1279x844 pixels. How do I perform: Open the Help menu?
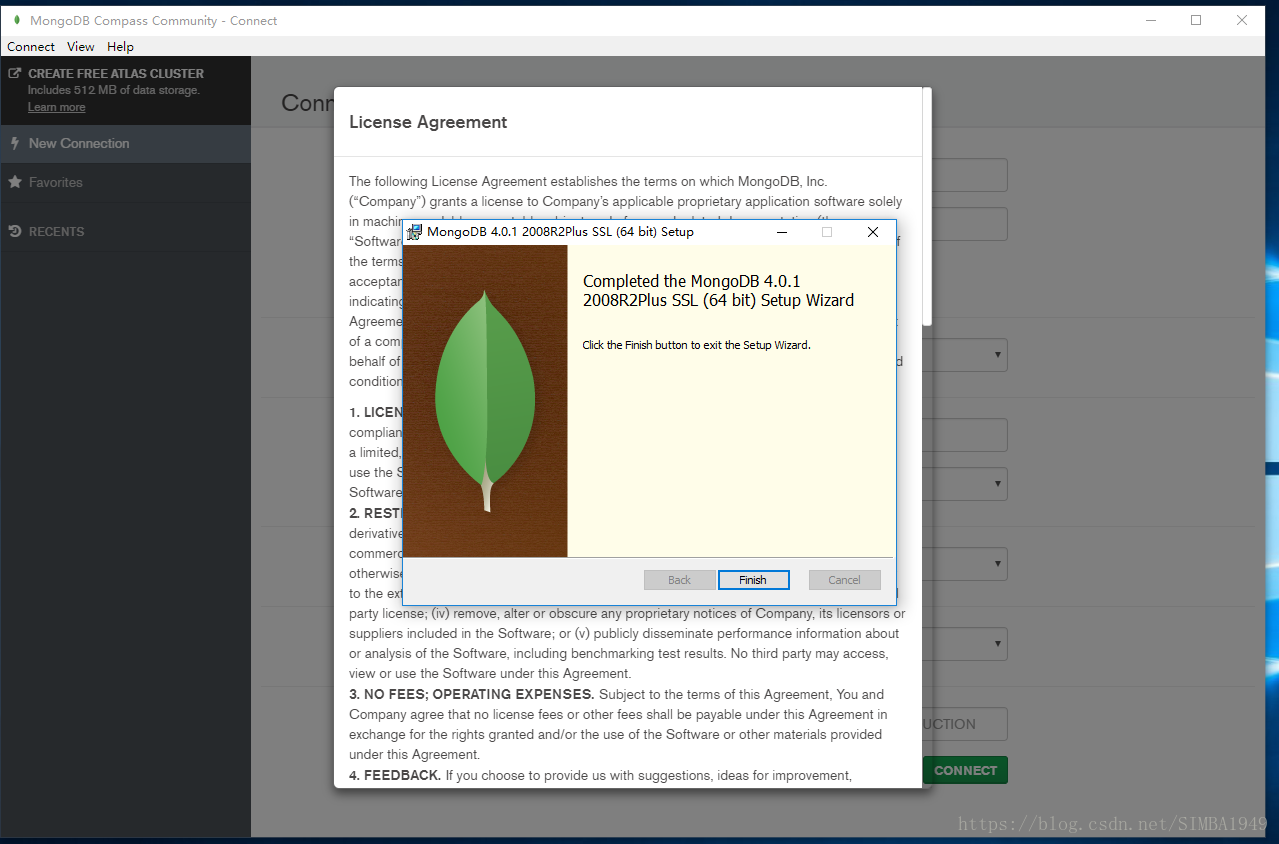pyautogui.click(x=120, y=47)
